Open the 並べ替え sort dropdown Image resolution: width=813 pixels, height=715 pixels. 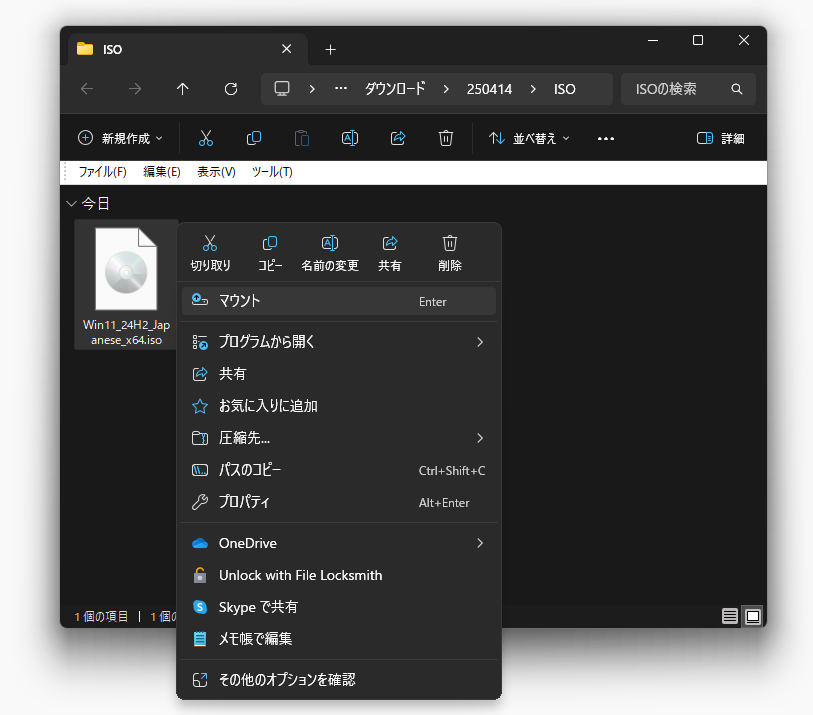pos(529,138)
